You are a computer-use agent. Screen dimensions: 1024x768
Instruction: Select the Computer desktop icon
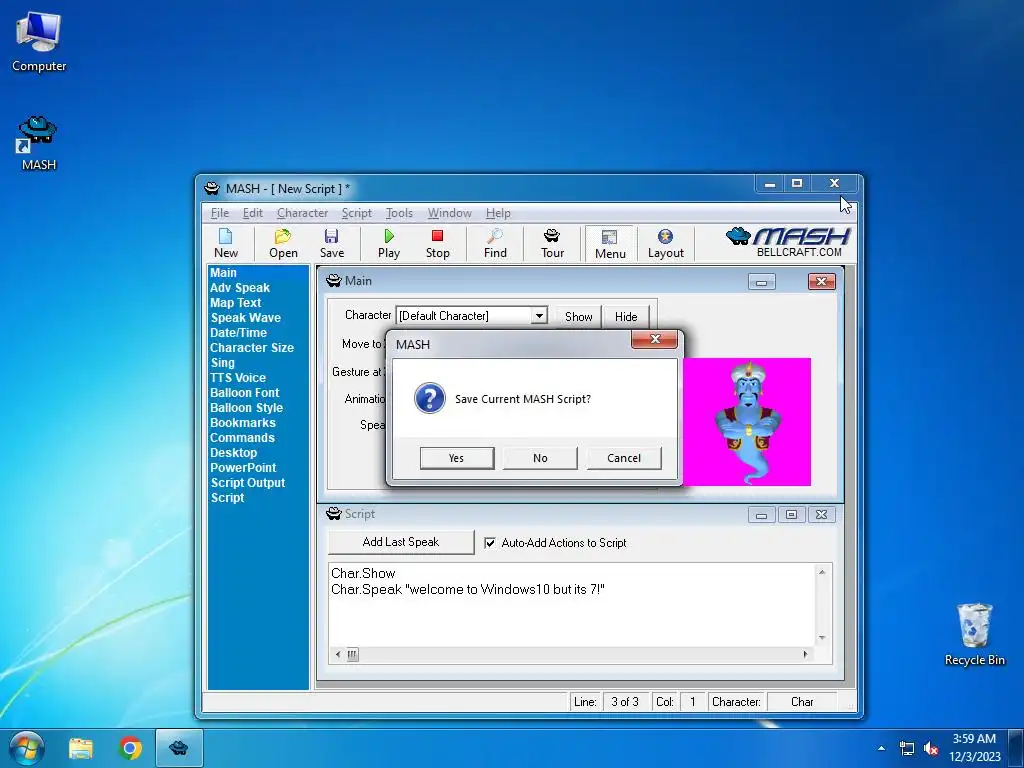(39, 42)
